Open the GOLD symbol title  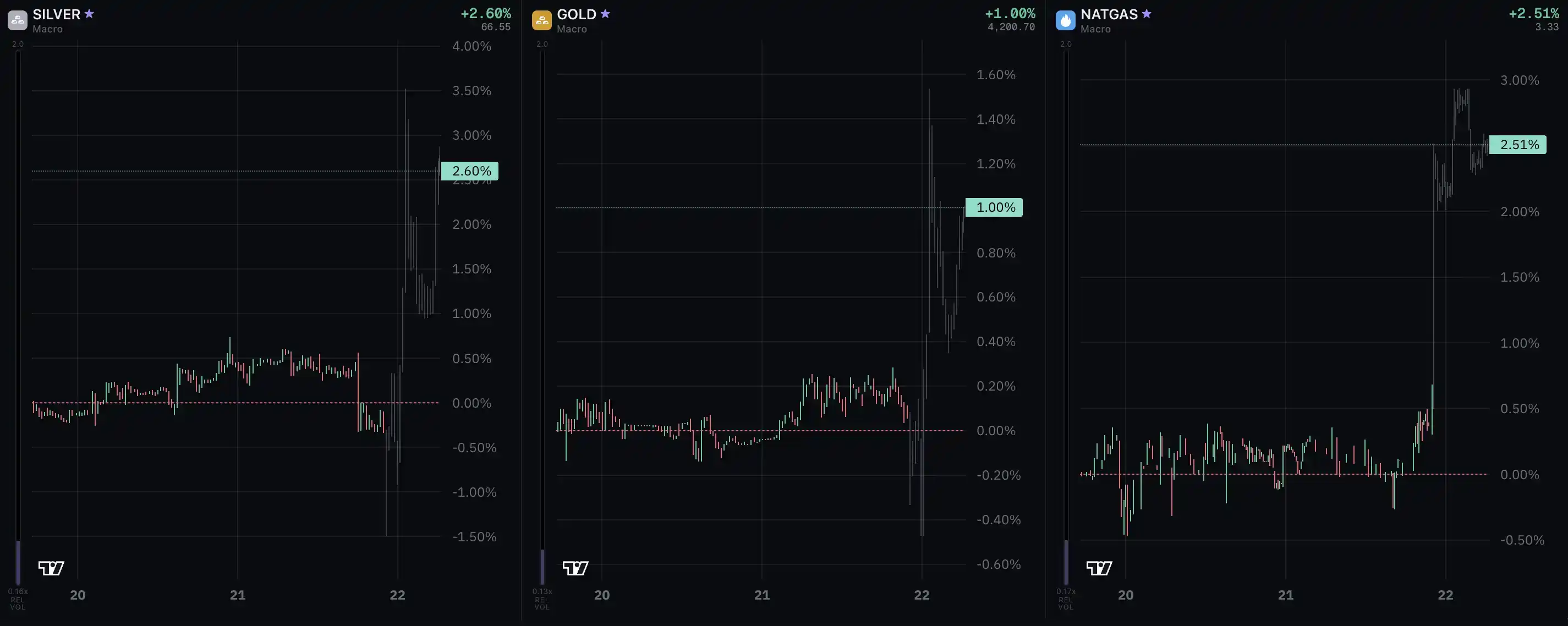(577, 14)
